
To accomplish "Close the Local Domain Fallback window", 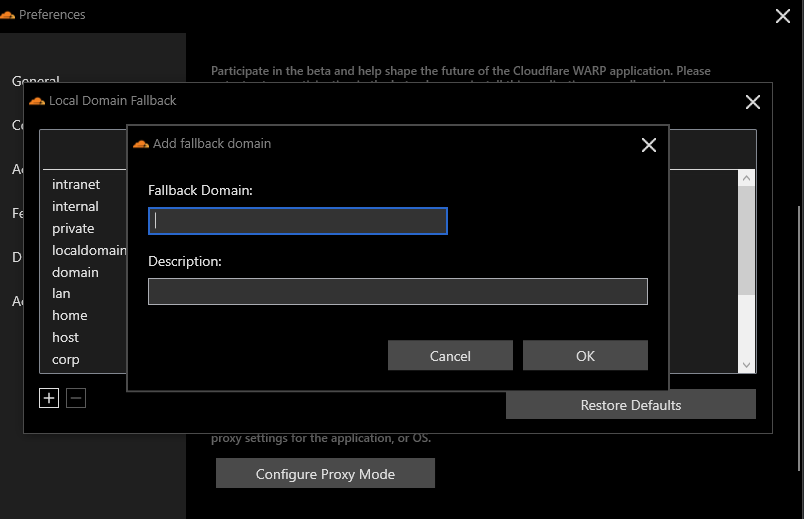I will [752, 102].
